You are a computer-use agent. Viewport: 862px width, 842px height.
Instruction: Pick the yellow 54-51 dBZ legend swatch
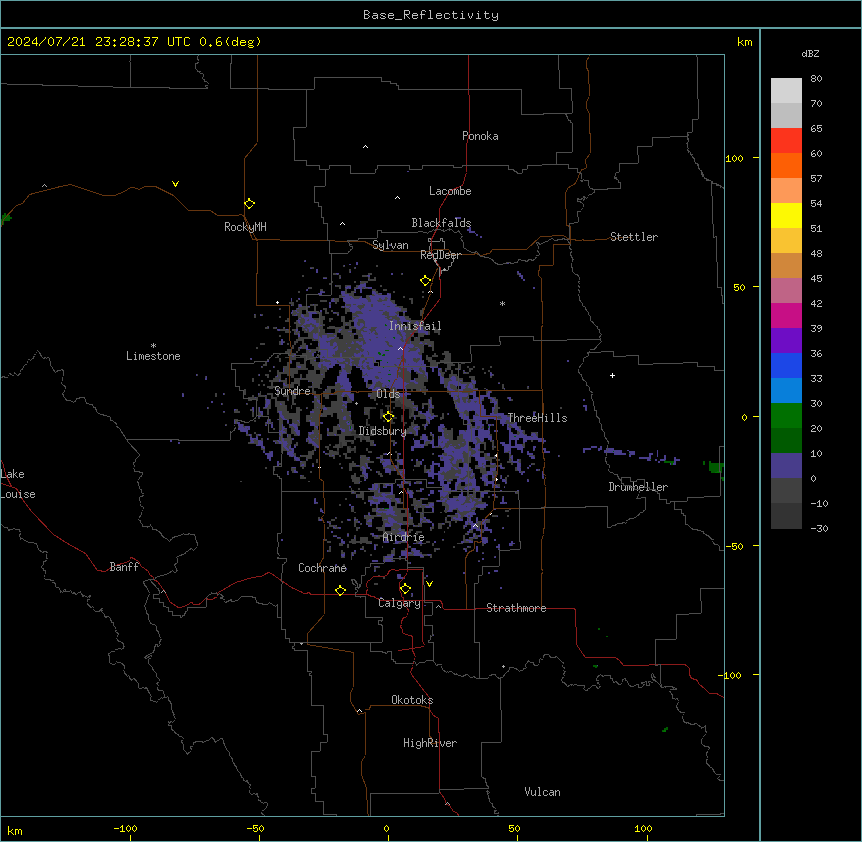coord(786,215)
